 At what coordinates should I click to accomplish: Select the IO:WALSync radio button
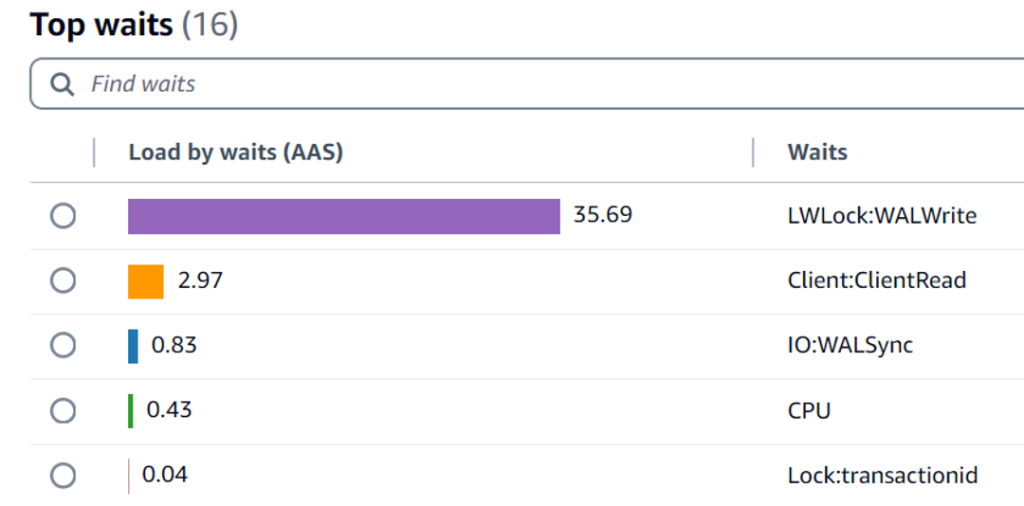coord(63,345)
